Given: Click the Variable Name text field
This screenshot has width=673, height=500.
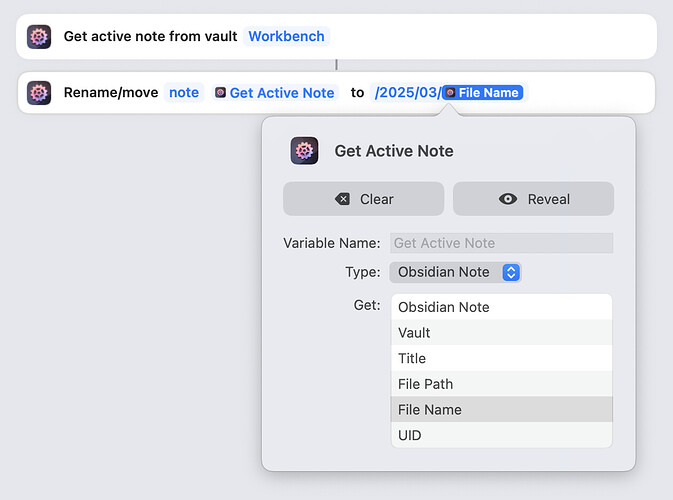Looking at the screenshot, I should (501, 243).
